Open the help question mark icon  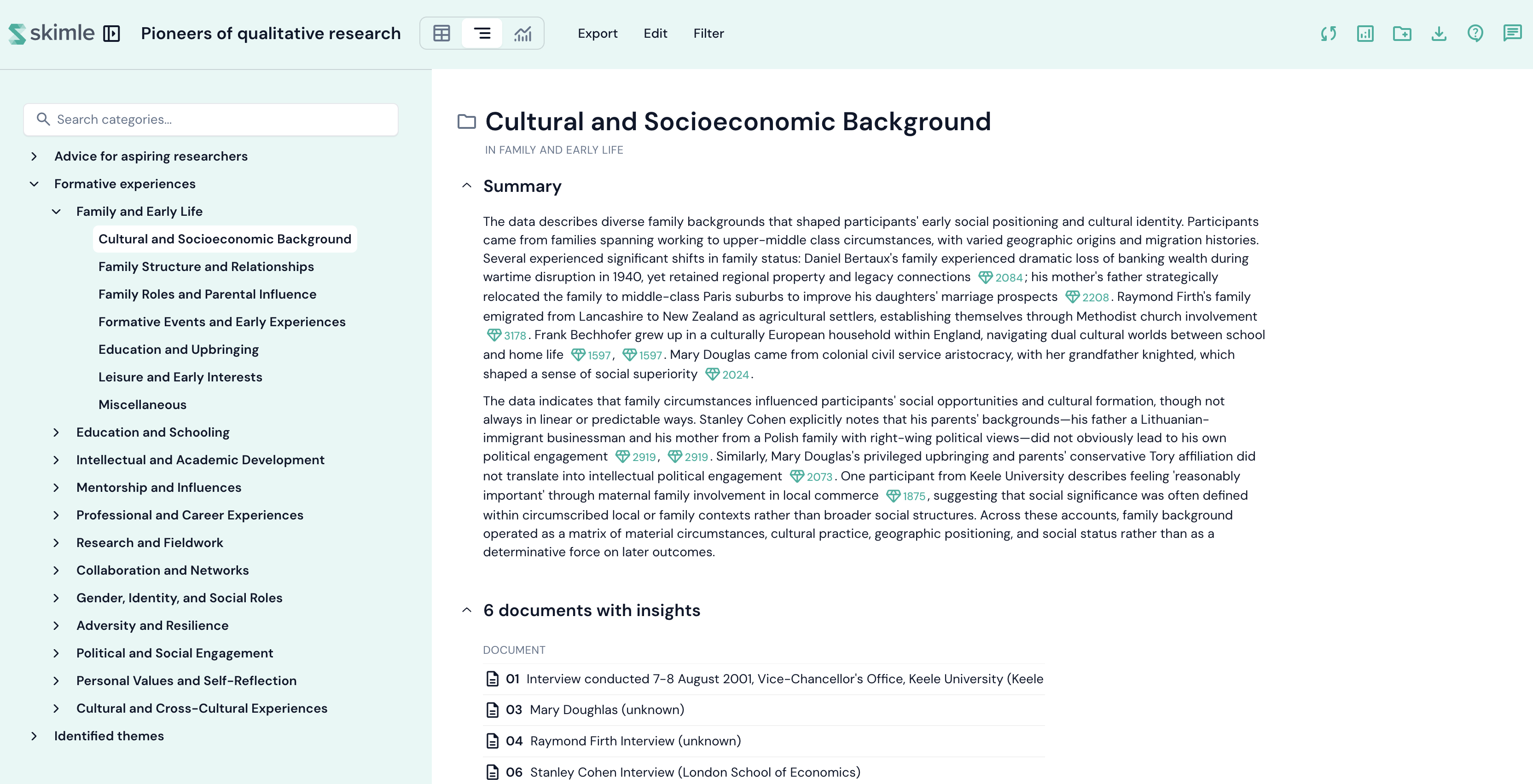(x=1475, y=33)
